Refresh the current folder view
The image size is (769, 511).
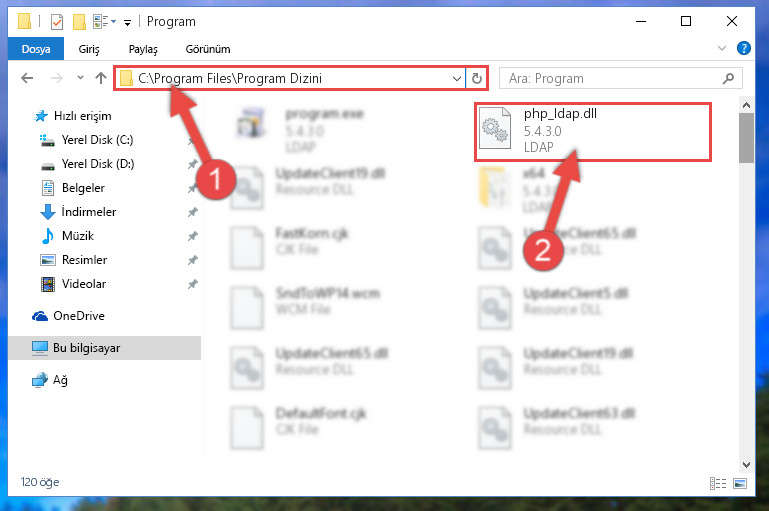[477, 78]
